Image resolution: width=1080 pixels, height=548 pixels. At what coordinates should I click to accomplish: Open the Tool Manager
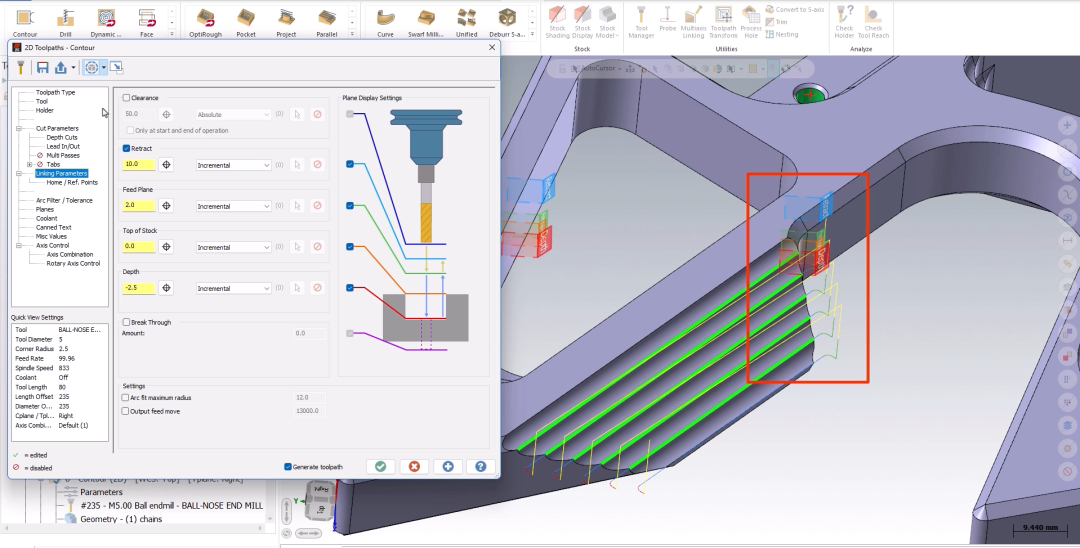click(x=641, y=21)
